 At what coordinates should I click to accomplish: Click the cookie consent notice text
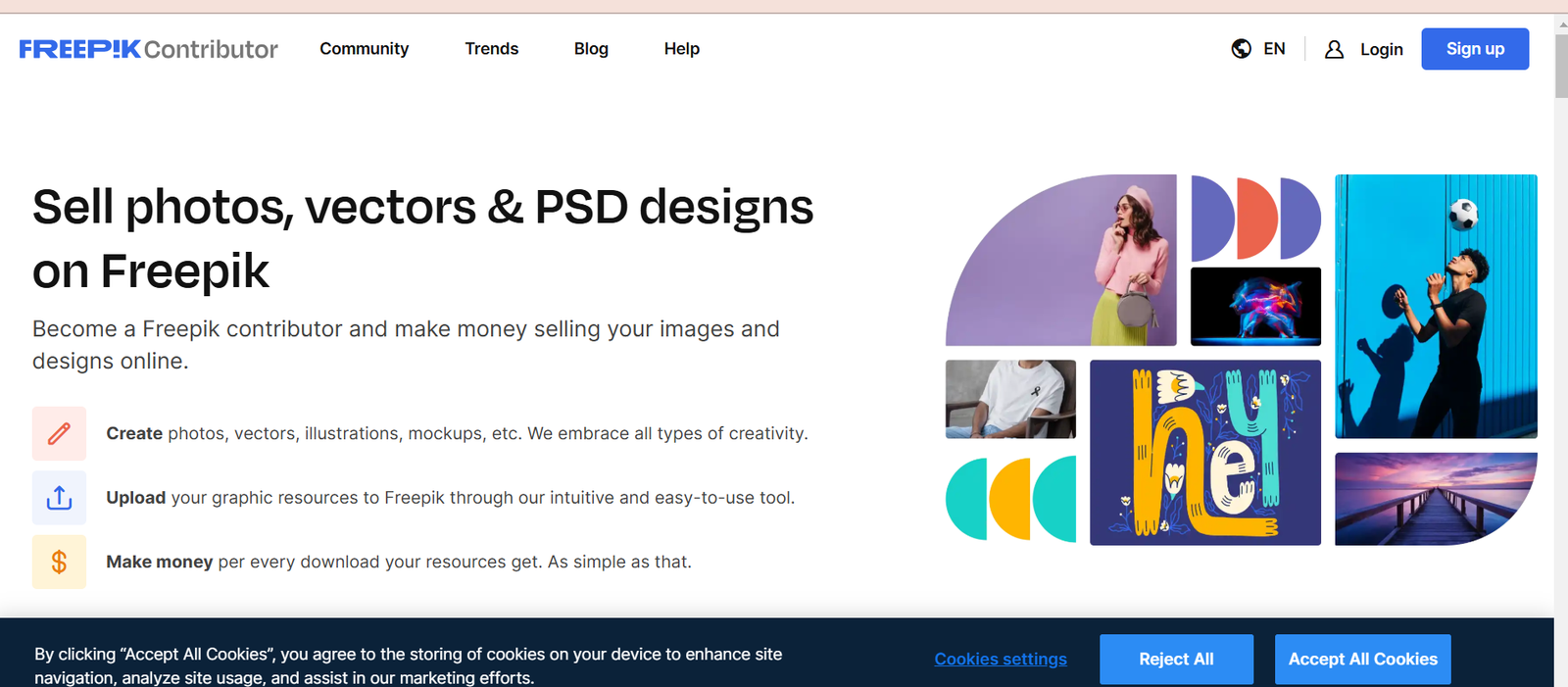(x=409, y=665)
